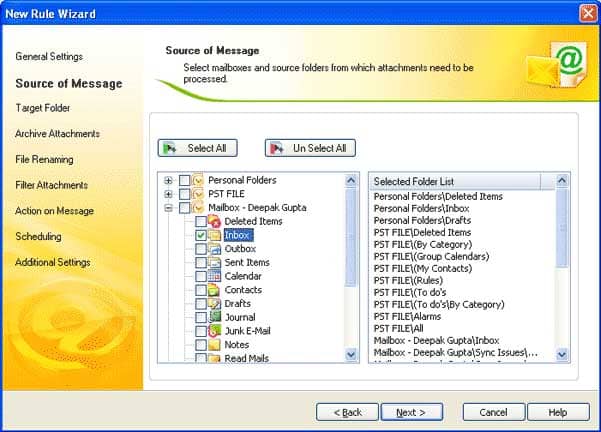Click the envelope and @ wizard icon
The width and height of the screenshot is (601, 432).
coord(557,64)
